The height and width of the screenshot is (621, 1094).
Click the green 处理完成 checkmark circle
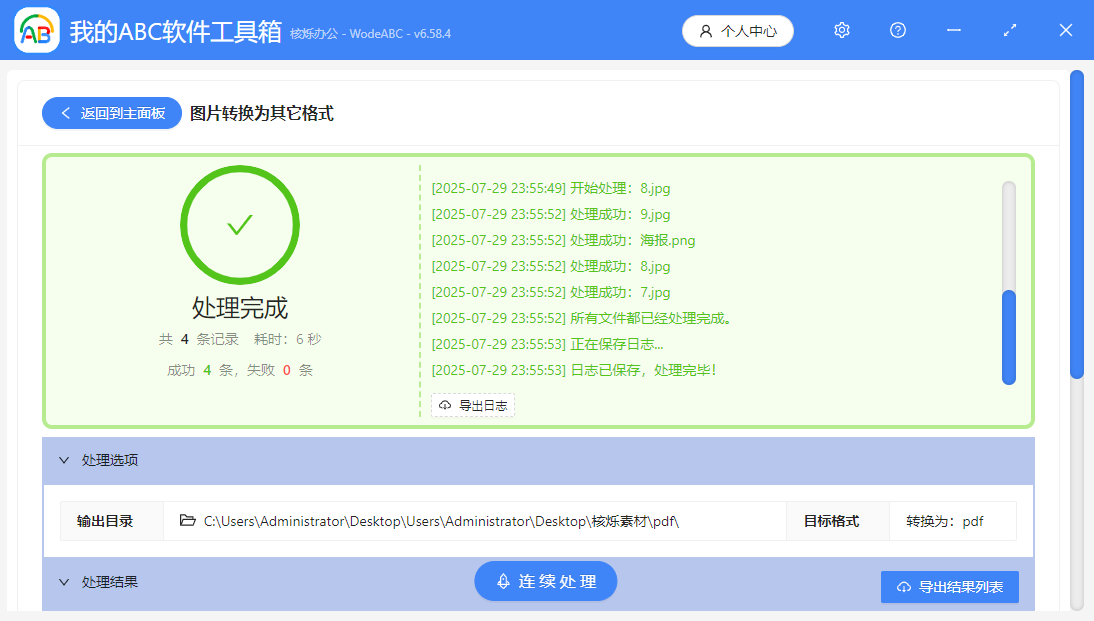coord(239,225)
